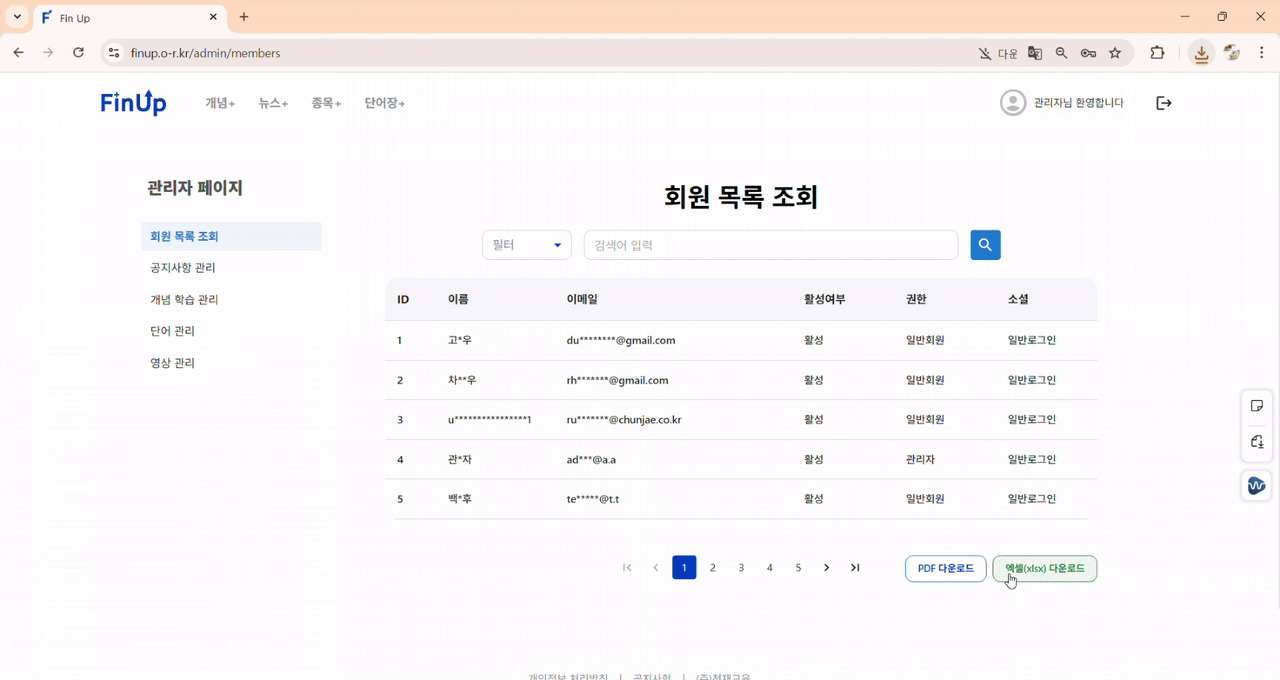The width and height of the screenshot is (1280, 680).
Task: Click the browser reload icon
Action: pyautogui.click(x=78, y=52)
